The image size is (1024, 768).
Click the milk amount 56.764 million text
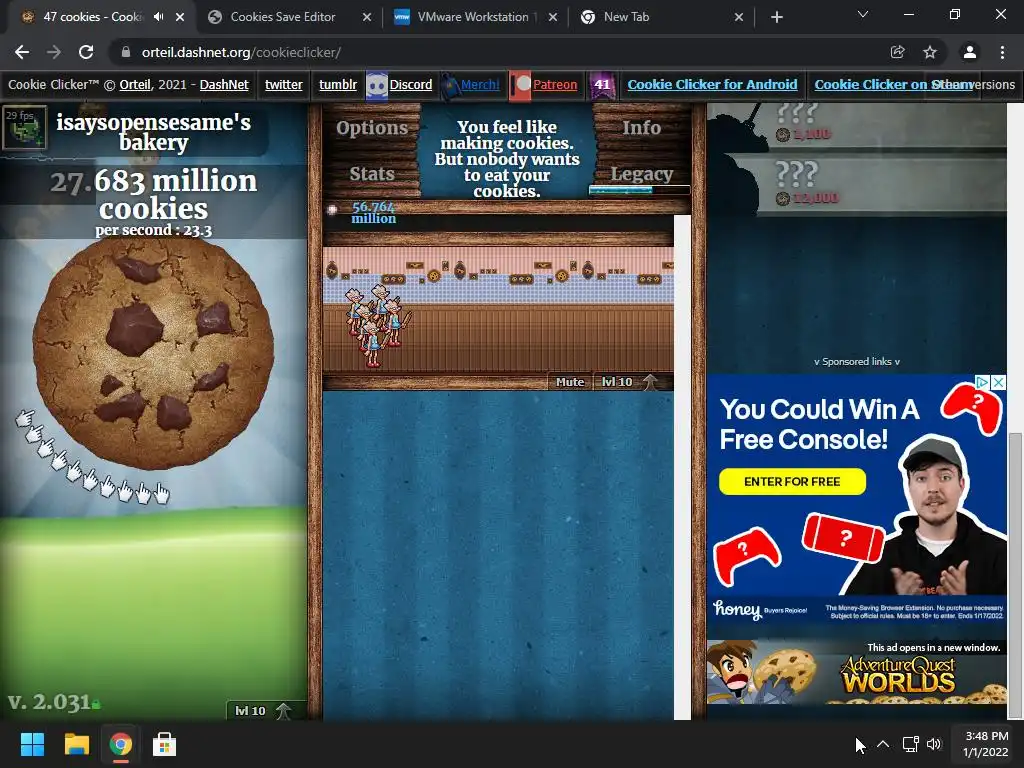373,213
